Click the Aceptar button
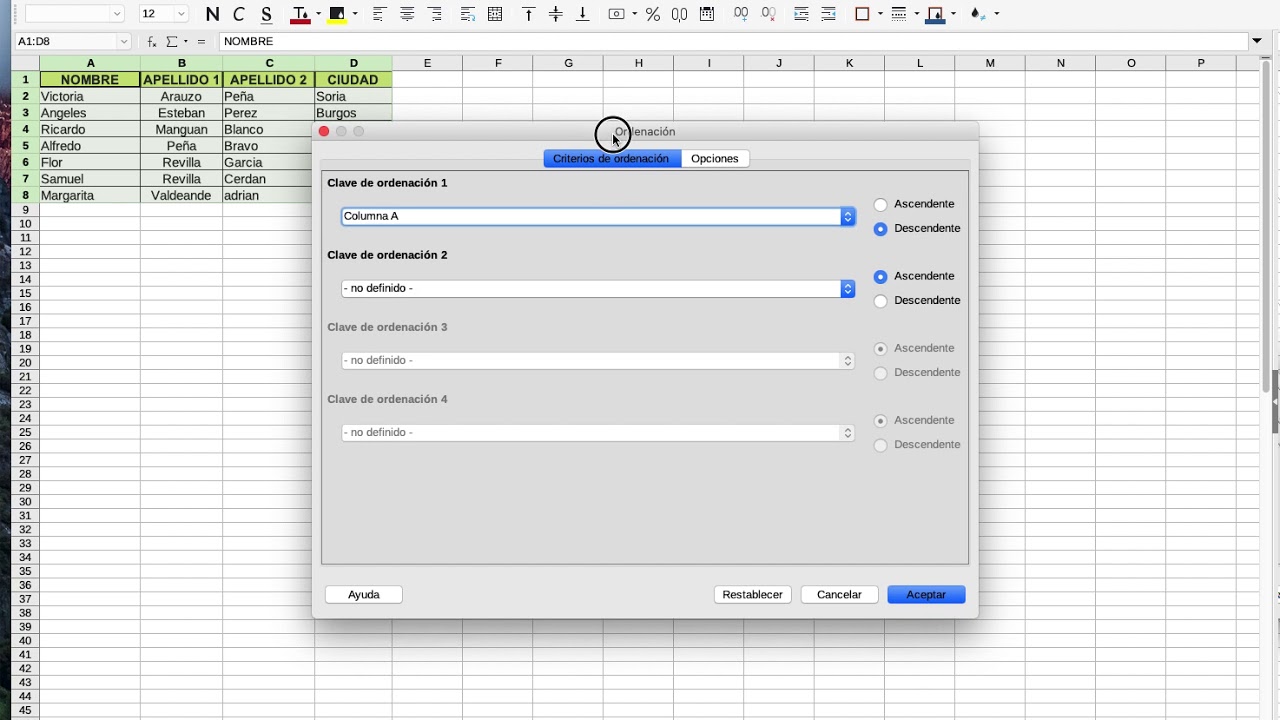 [926, 595]
